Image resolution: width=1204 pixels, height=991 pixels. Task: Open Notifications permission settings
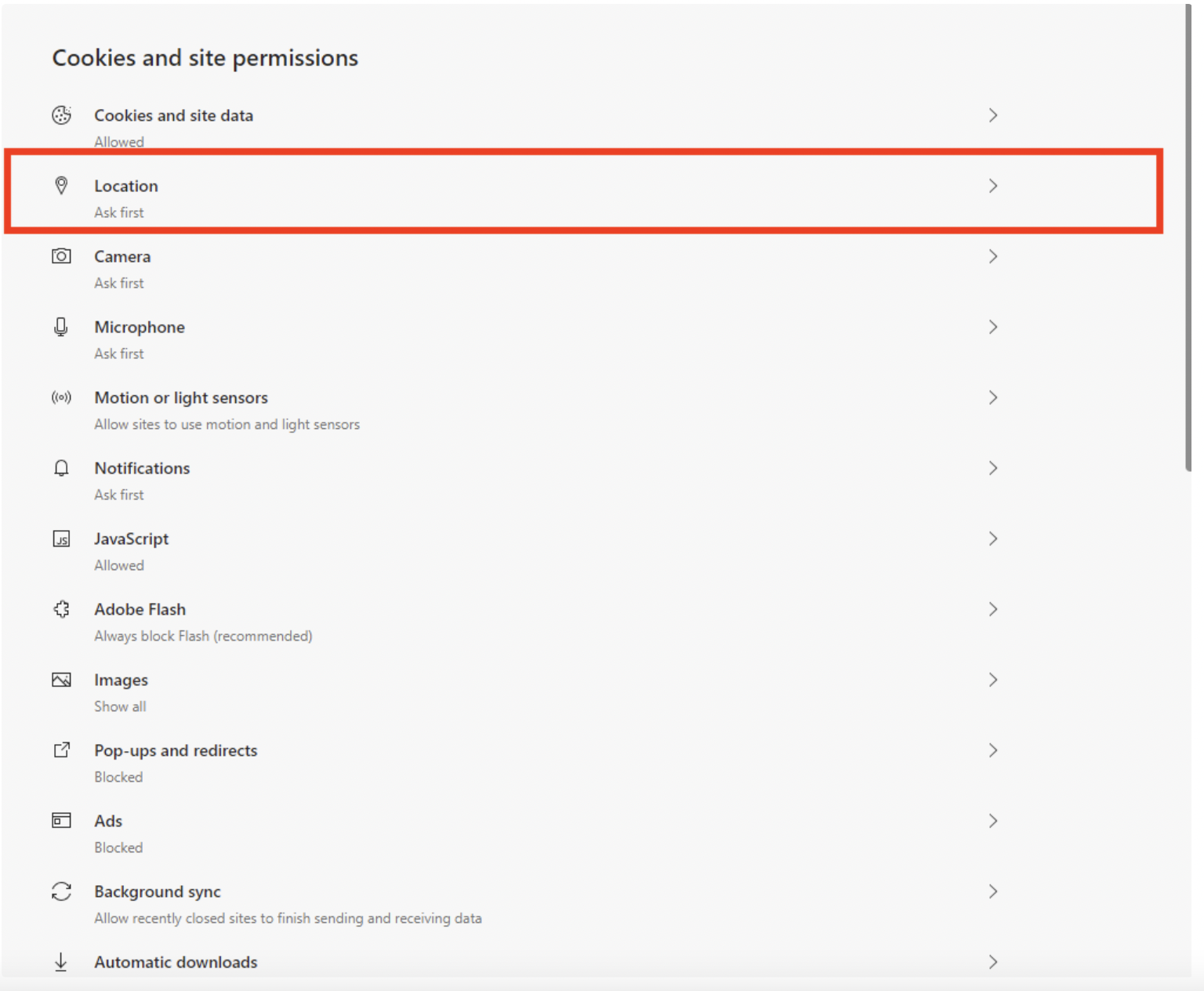(992, 468)
